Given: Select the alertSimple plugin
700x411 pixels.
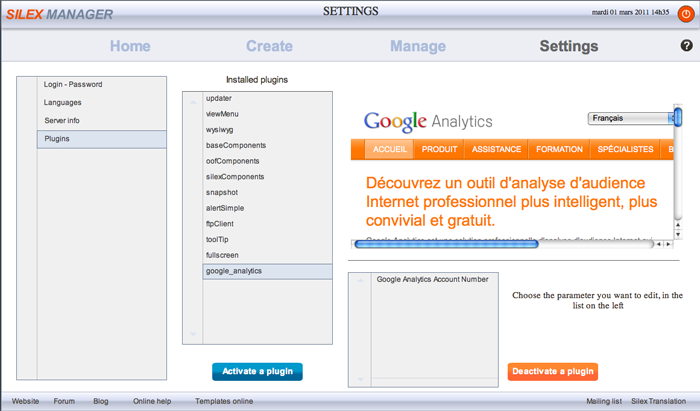Looking at the screenshot, I should tap(267, 208).
